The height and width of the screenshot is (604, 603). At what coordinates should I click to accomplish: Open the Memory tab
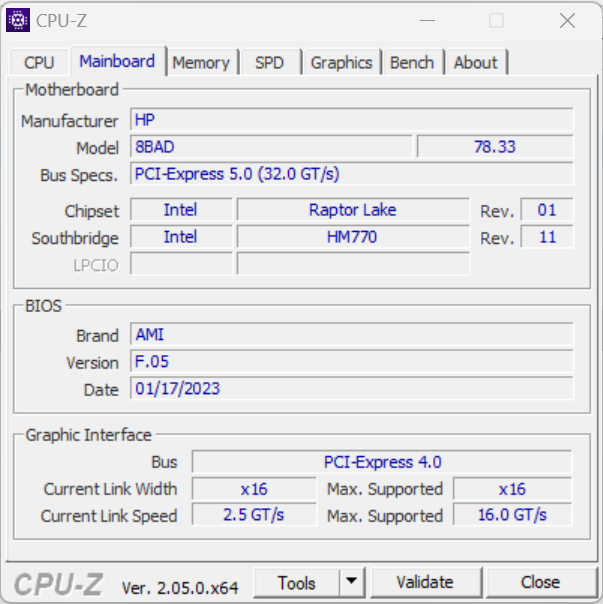[x=200, y=62]
